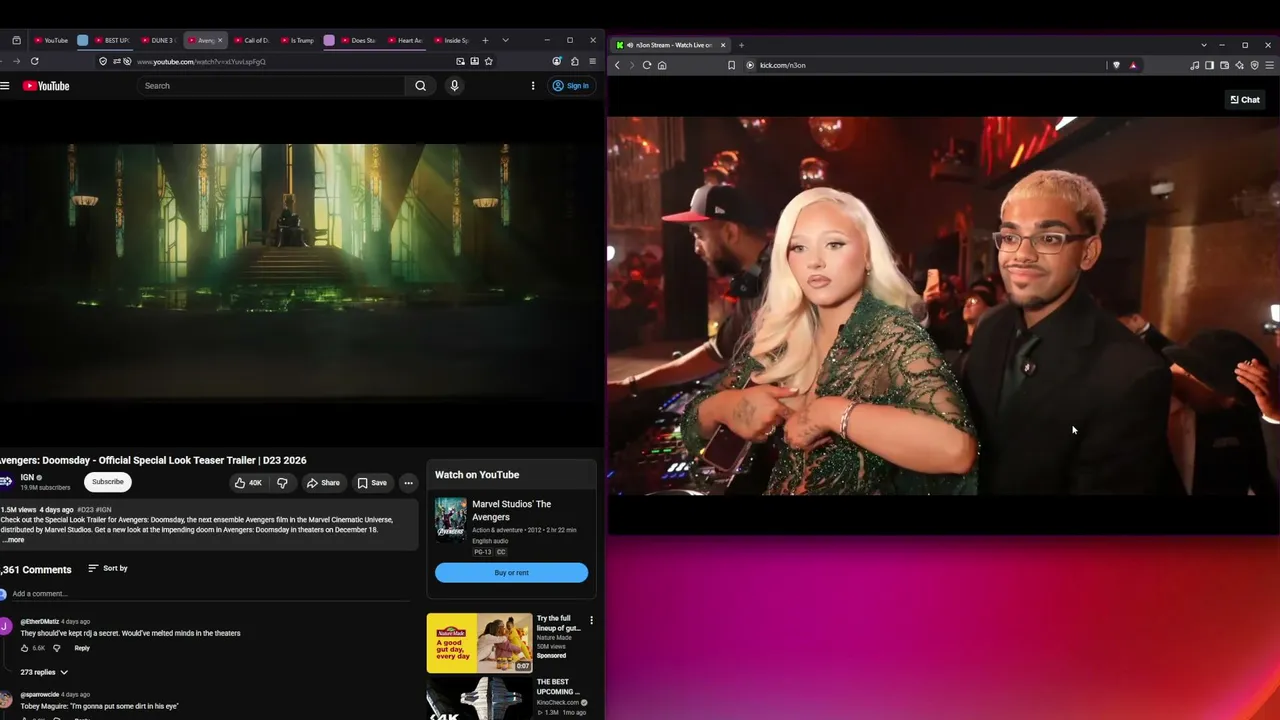Screen dimensions: 1280x720
Task: Open Marvel Studios' The Avengers movie poster
Action: coord(450,518)
